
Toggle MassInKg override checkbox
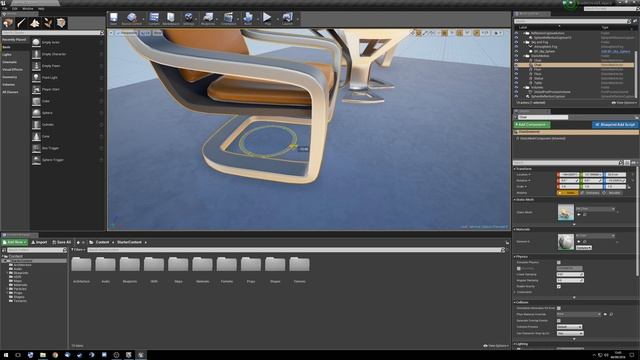click(x=519, y=268)
